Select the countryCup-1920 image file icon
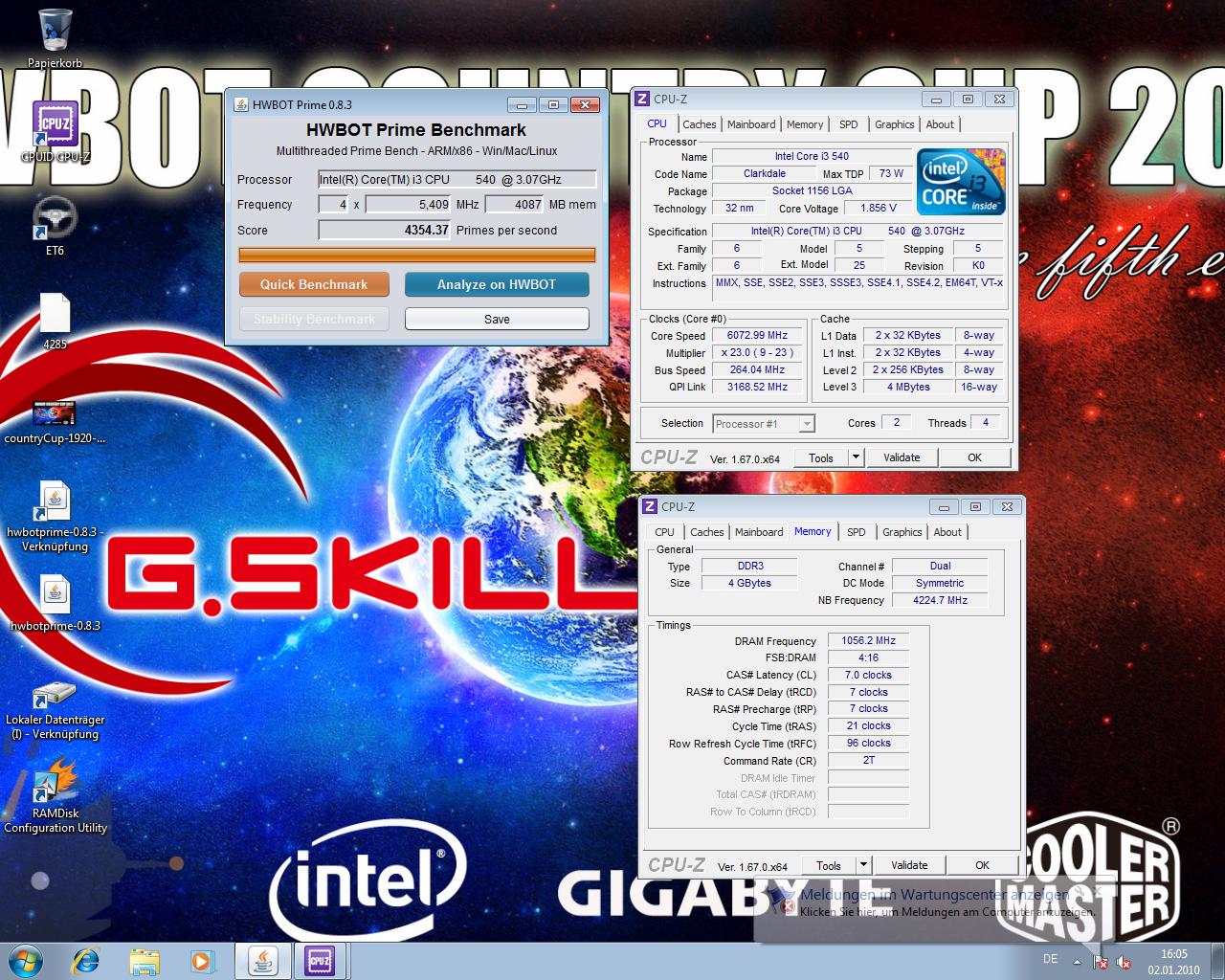This screenshot has width=1225, height=980. pos(55,412)
